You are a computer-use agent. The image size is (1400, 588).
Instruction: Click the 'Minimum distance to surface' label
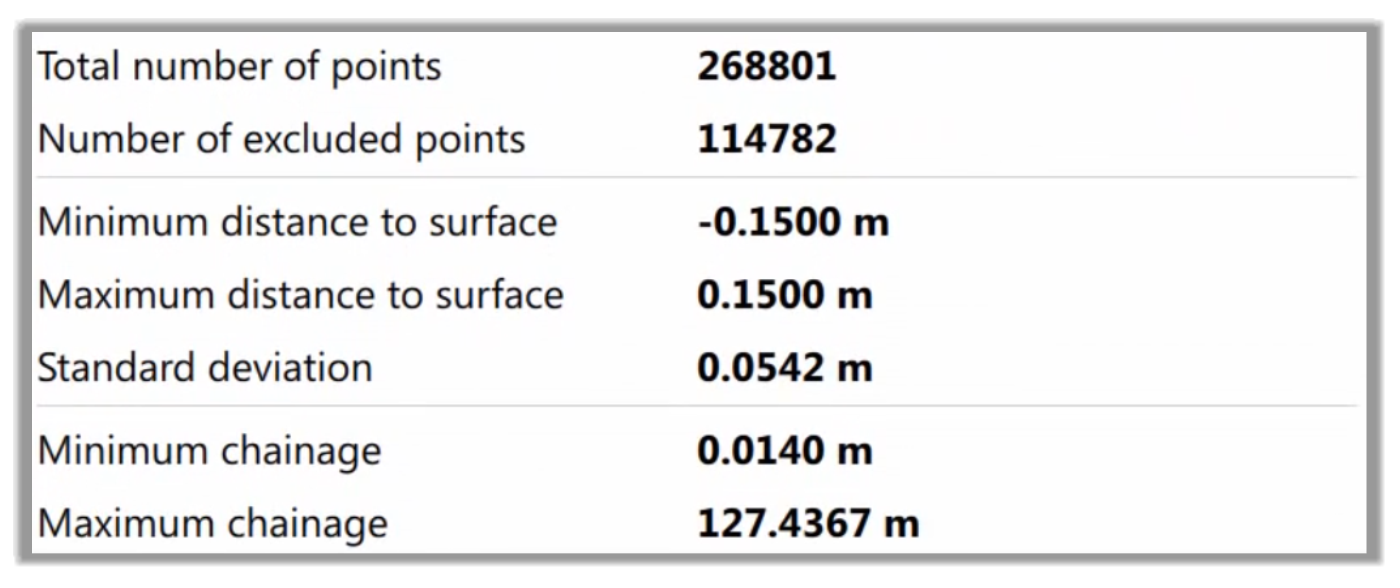coord(297,221)
